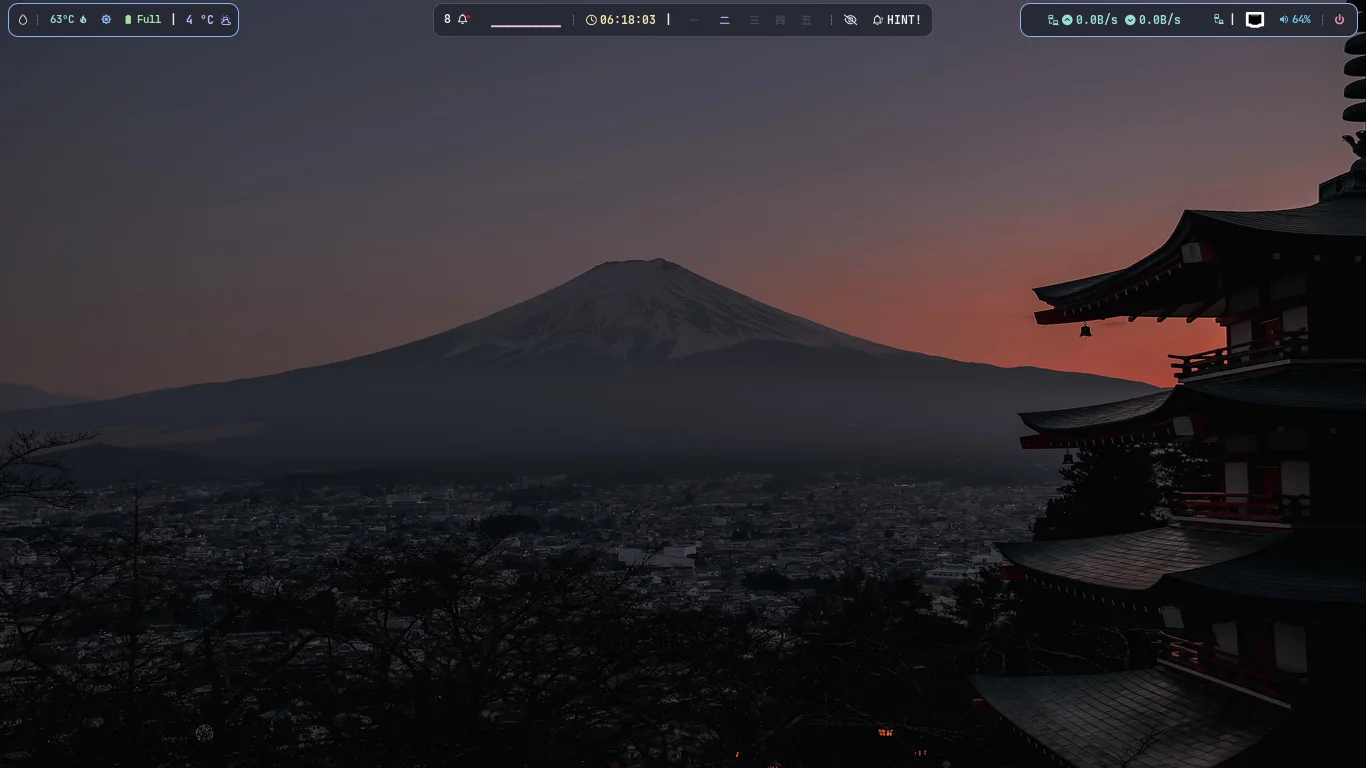Click the network icon left of the ethernet port icon

[1218, 20]
